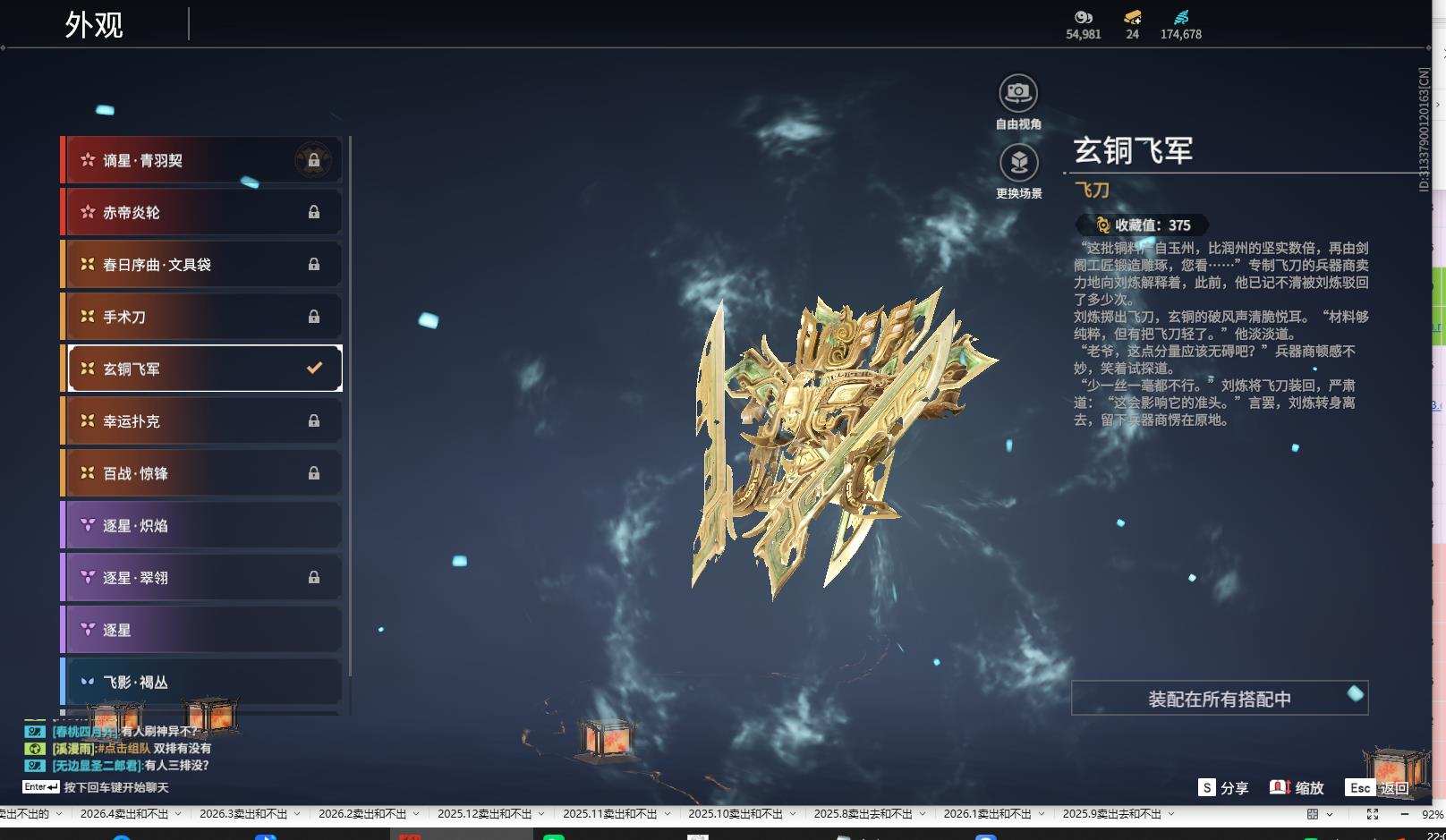Viewport: 1446px width, 840px height.
Task: Click channel icon beside 无边星圣二郎君 message
Action: click(34, 765)
